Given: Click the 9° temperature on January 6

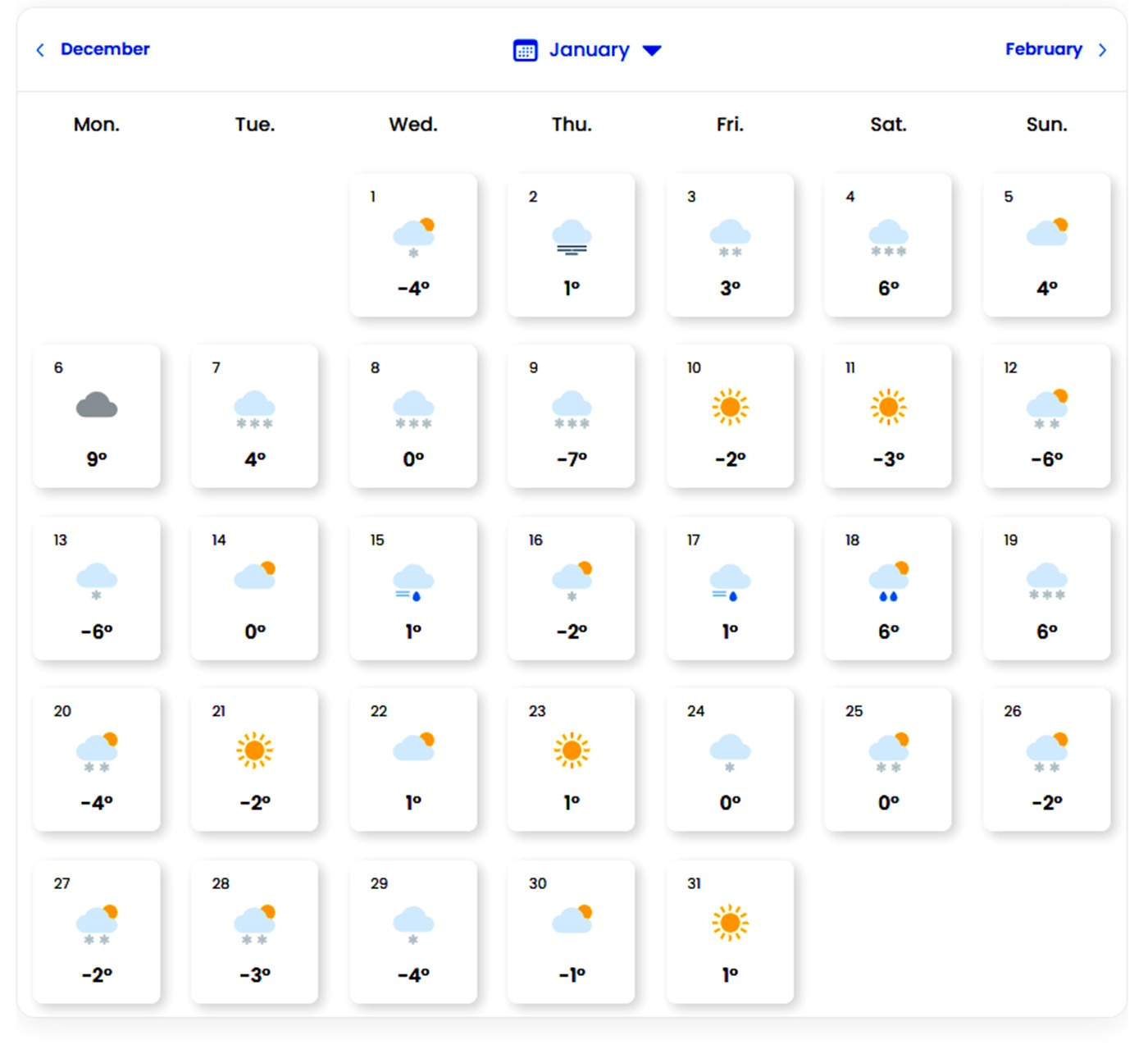Looking at the screenshot, I should tap(97, 459).
